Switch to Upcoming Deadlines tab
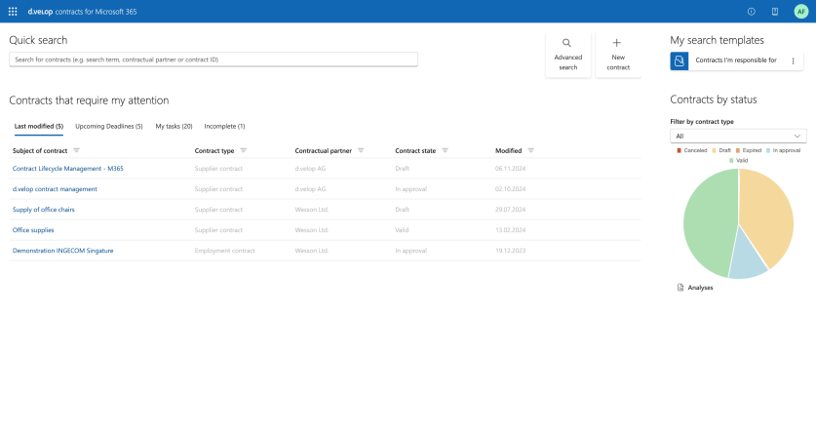Viewport: 816px width, 438px height. pyautogui.click(x=109, y=126)
